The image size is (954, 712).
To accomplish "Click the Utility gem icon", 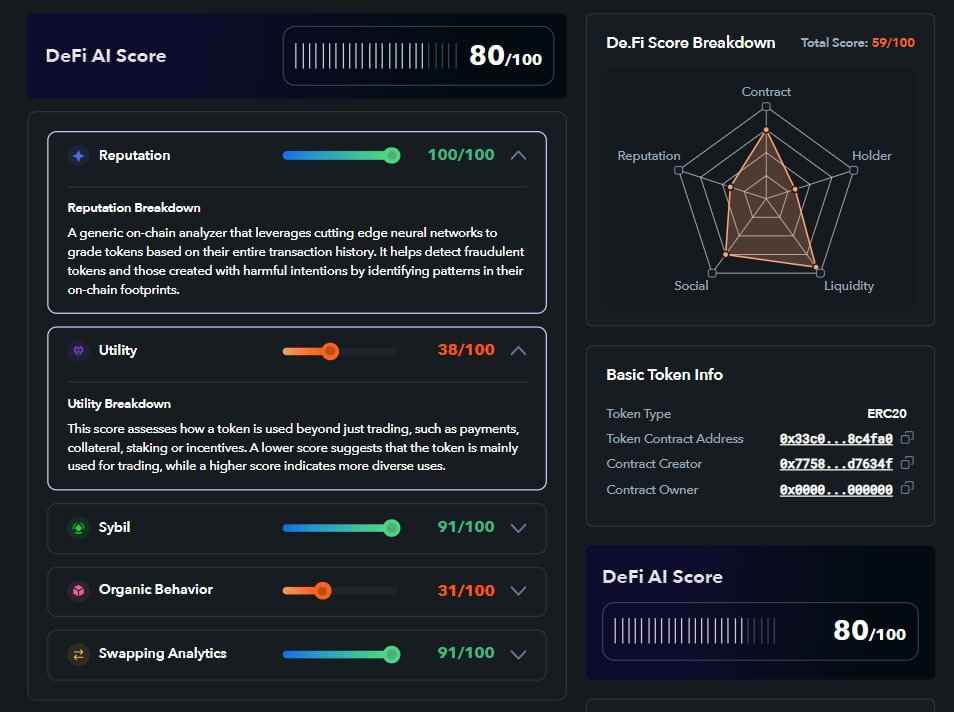I will coord(78,351).
